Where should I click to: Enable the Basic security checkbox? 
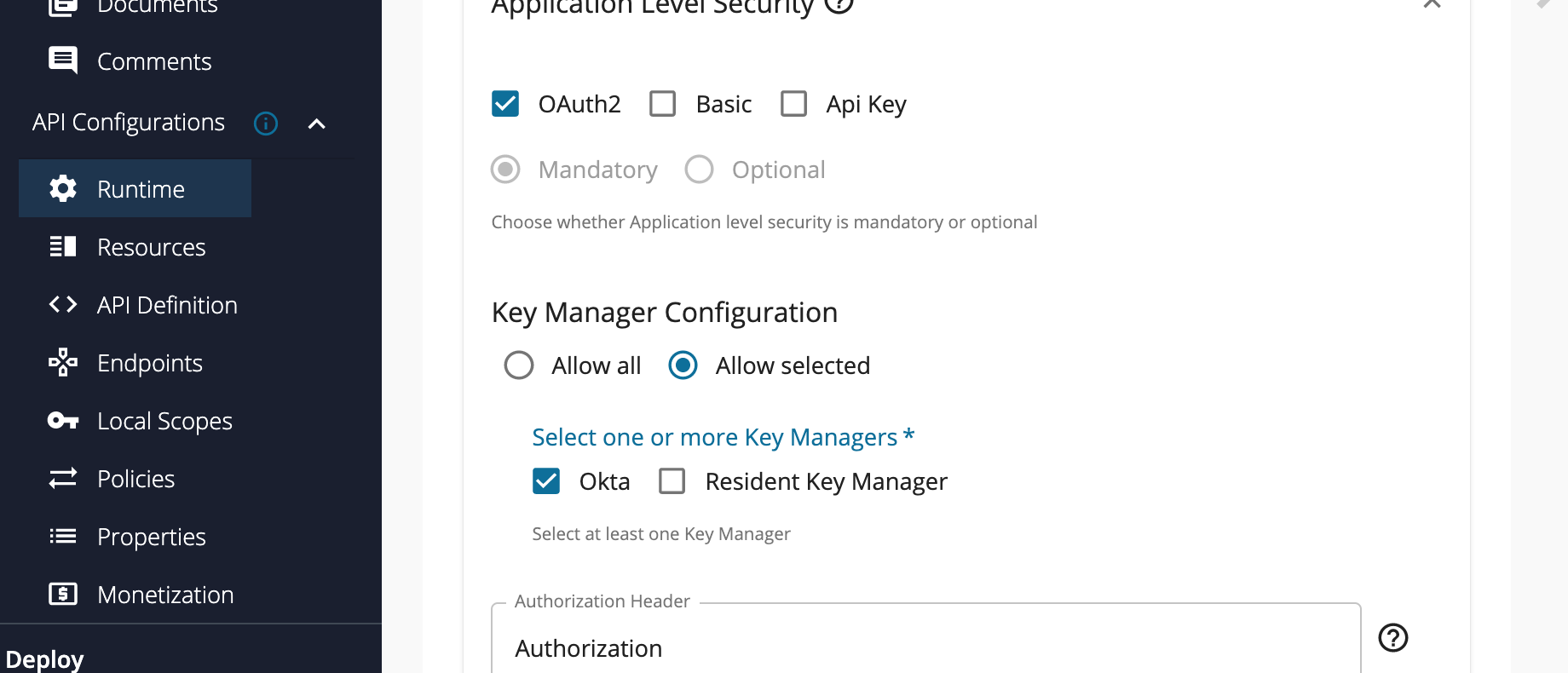click(x=662, y=103)
